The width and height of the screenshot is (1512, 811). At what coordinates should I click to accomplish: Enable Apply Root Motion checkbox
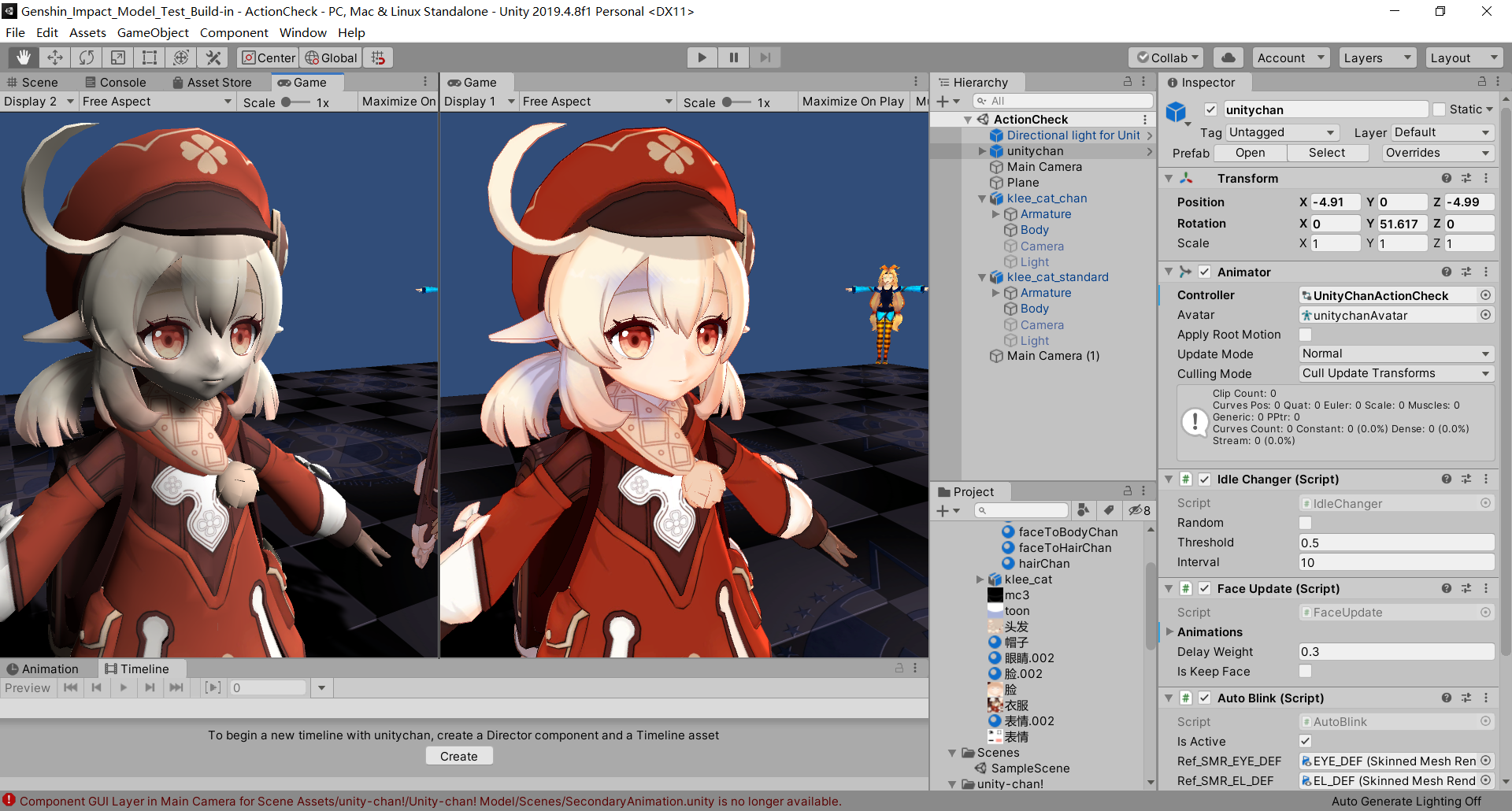pos(1305,335)
